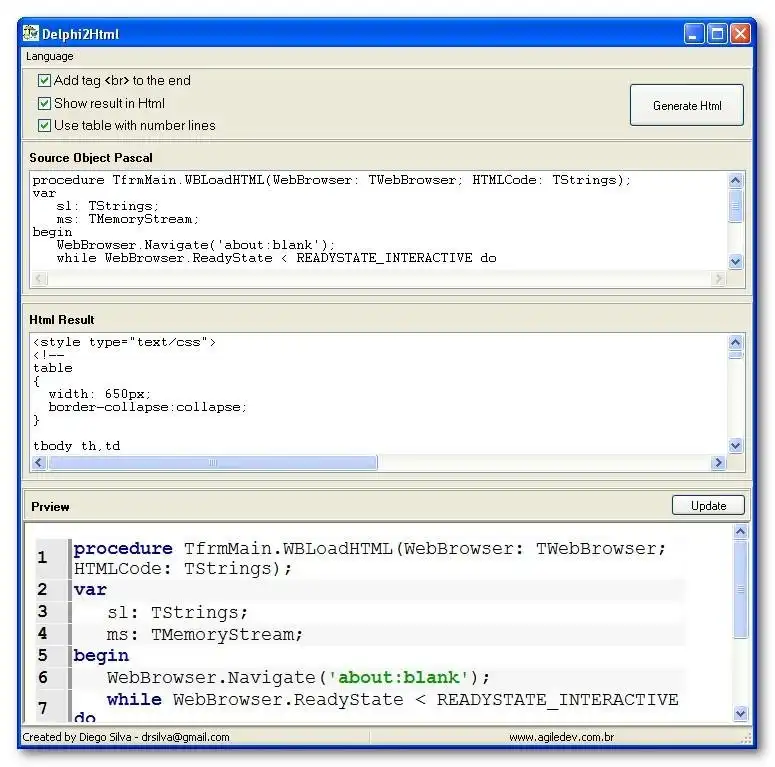The width and height of the screenshot is (775, 767).
Task: Click the 'procedure' keyword in the preview
Action: pos(123,549)
